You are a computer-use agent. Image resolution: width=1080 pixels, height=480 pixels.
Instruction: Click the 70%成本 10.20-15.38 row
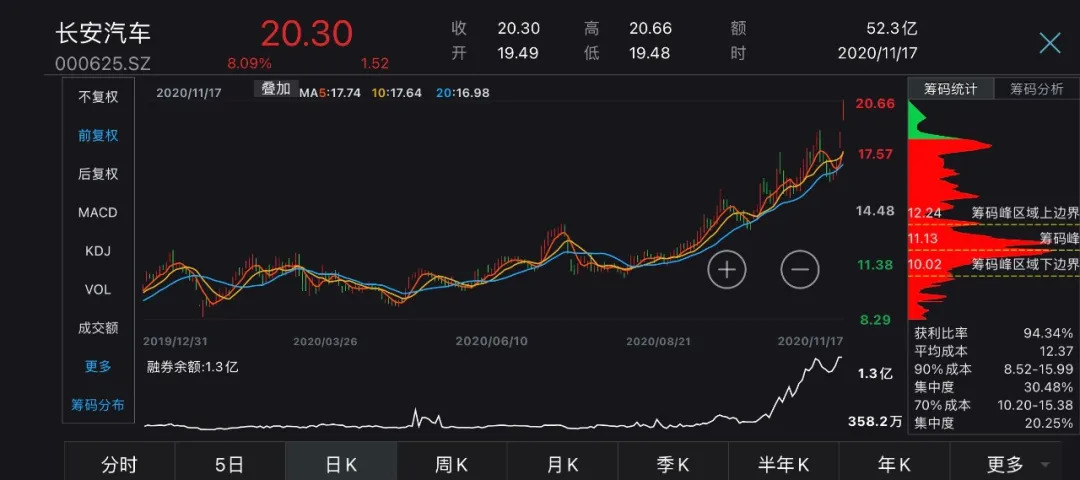[x=993, y=405]
